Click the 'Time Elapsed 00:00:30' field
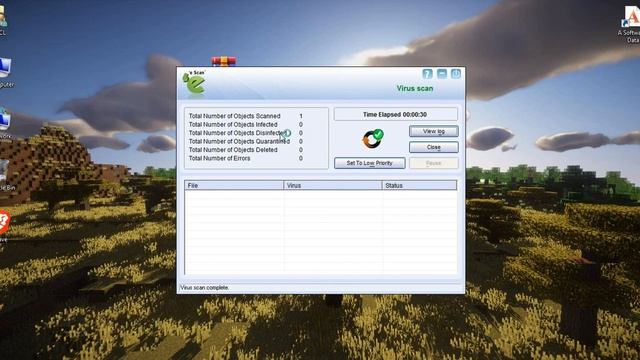The height and width of the screenshot is (360, 640). click(x=396, y=115)
